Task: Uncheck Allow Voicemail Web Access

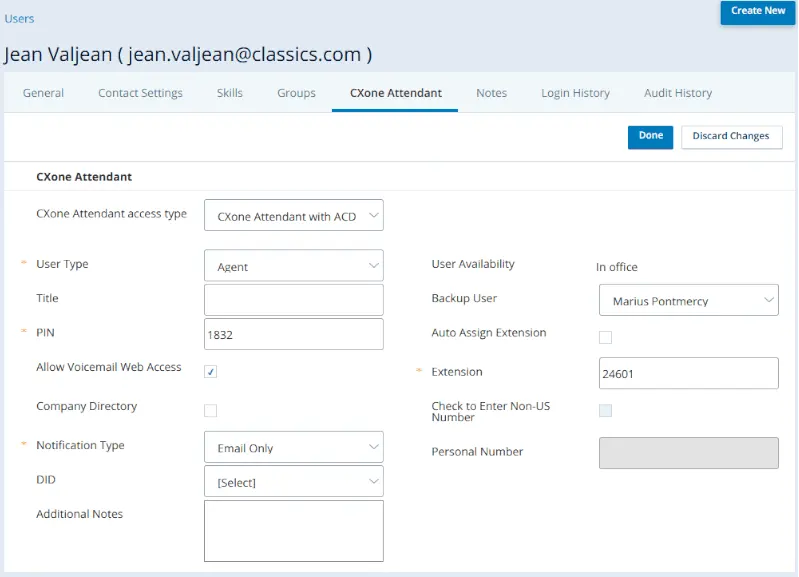Action: [210, 372]
